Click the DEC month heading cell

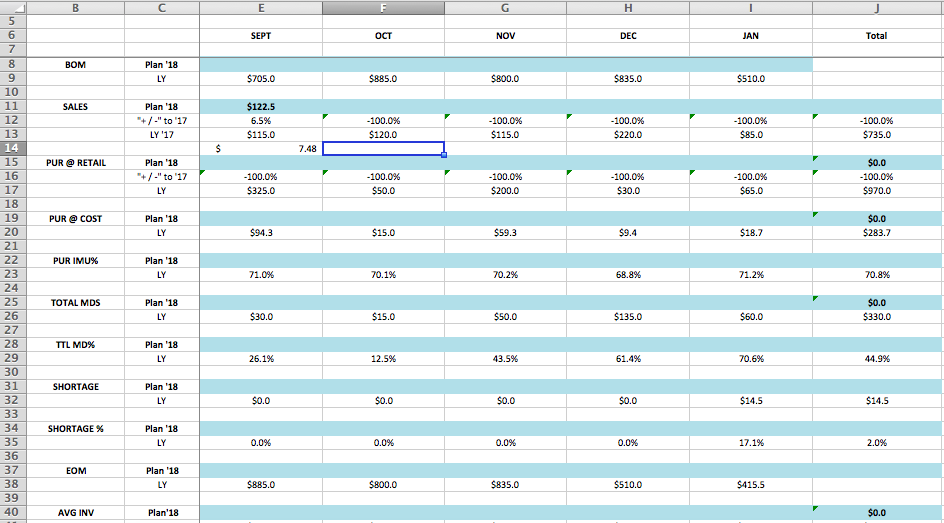628,36
